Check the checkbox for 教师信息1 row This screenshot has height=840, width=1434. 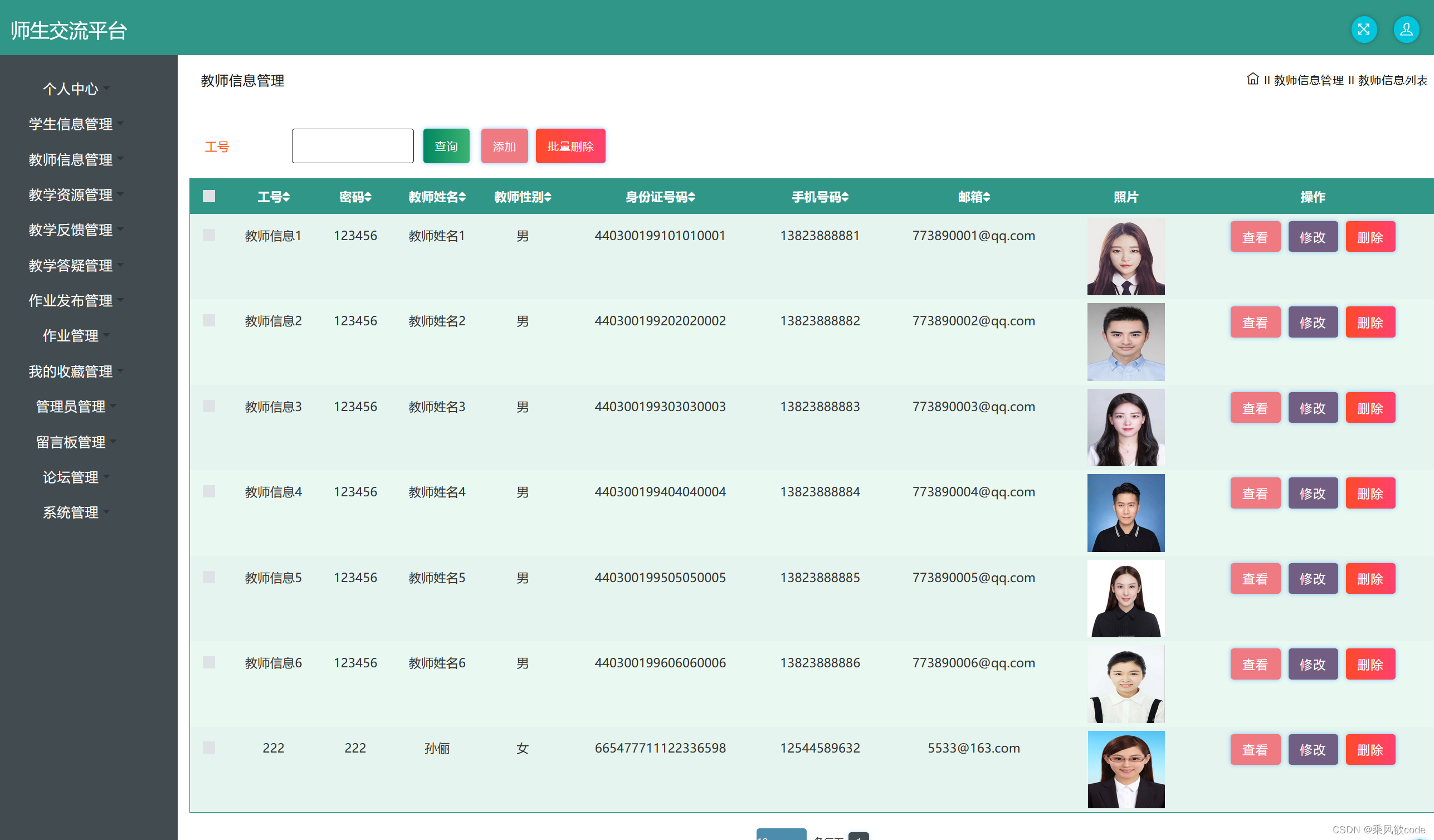[209, 235]
